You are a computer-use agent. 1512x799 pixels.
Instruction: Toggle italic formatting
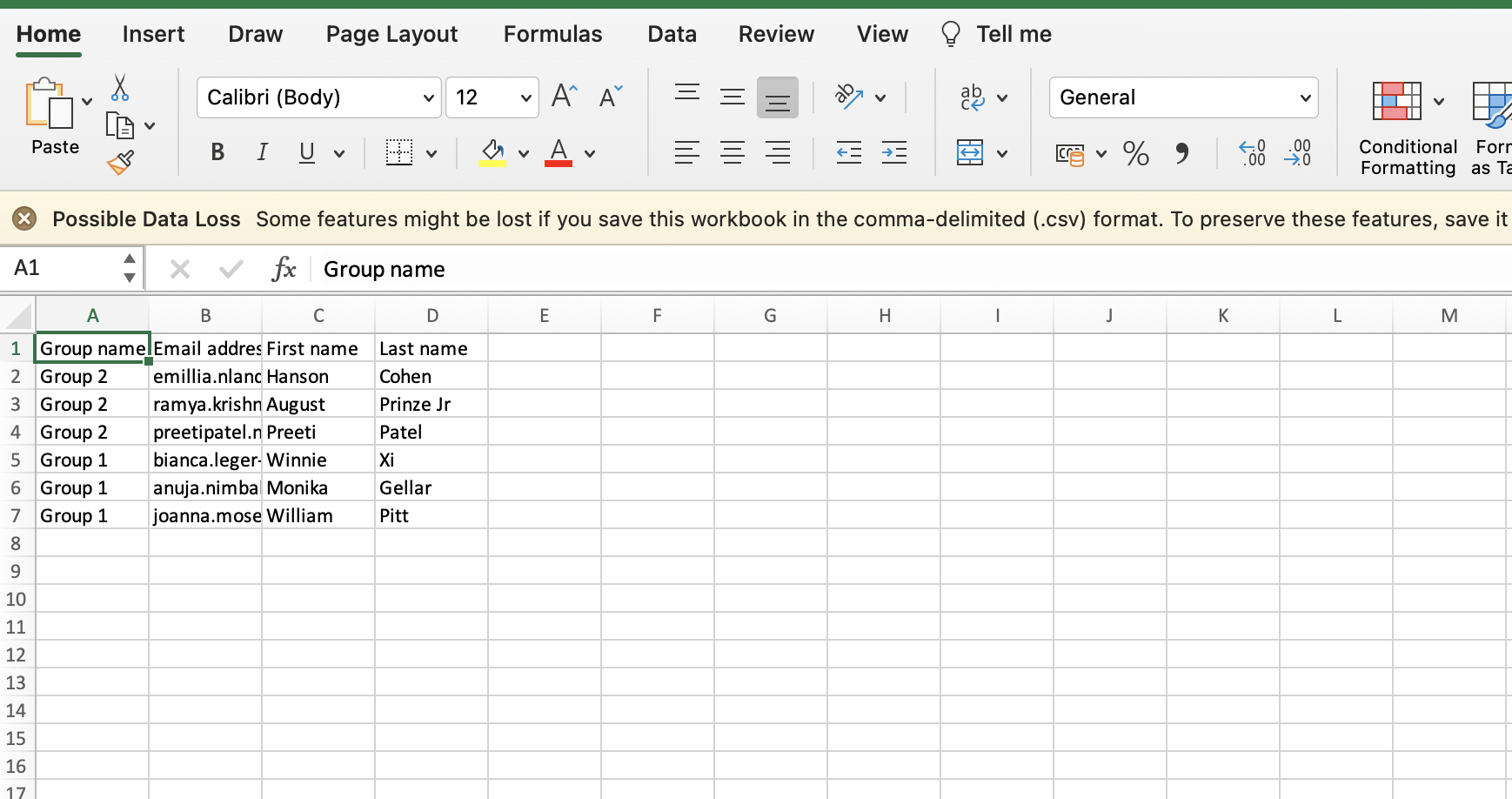pos(261,152)
